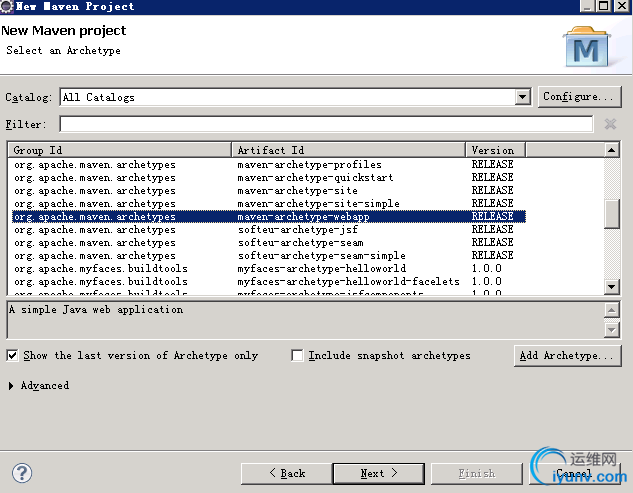
Task: Click description box scroll up arrow
Action: [x=612, y=310]
